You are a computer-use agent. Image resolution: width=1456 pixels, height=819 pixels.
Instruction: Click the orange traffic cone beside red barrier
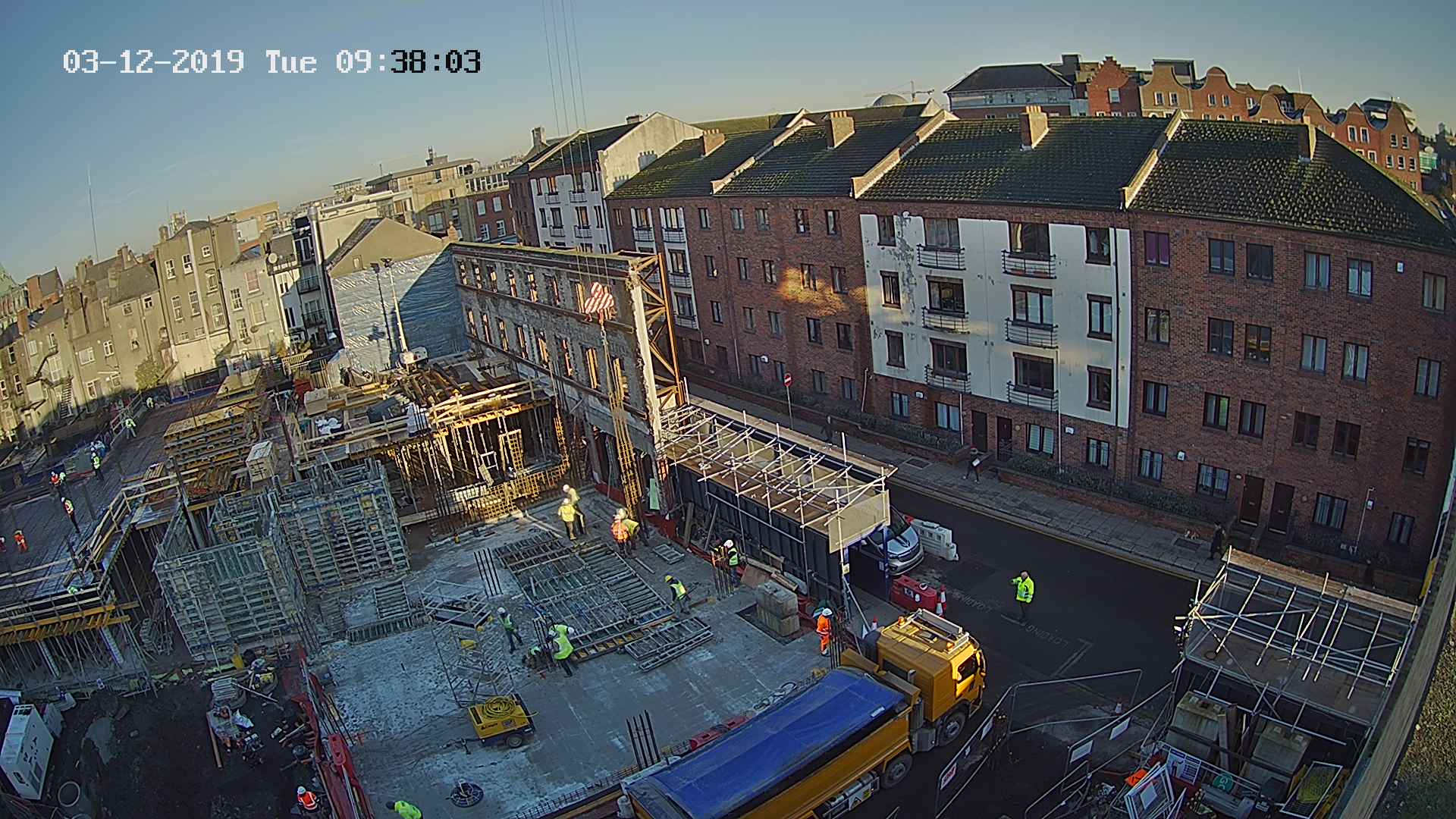coord(941,601)
